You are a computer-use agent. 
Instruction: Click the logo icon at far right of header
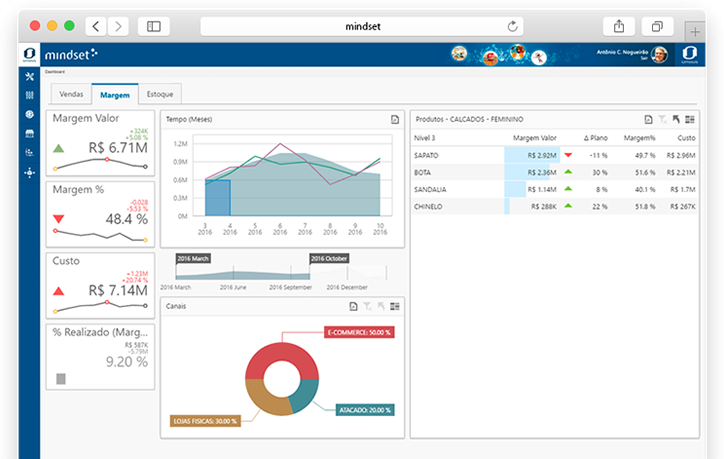[689, 54]
